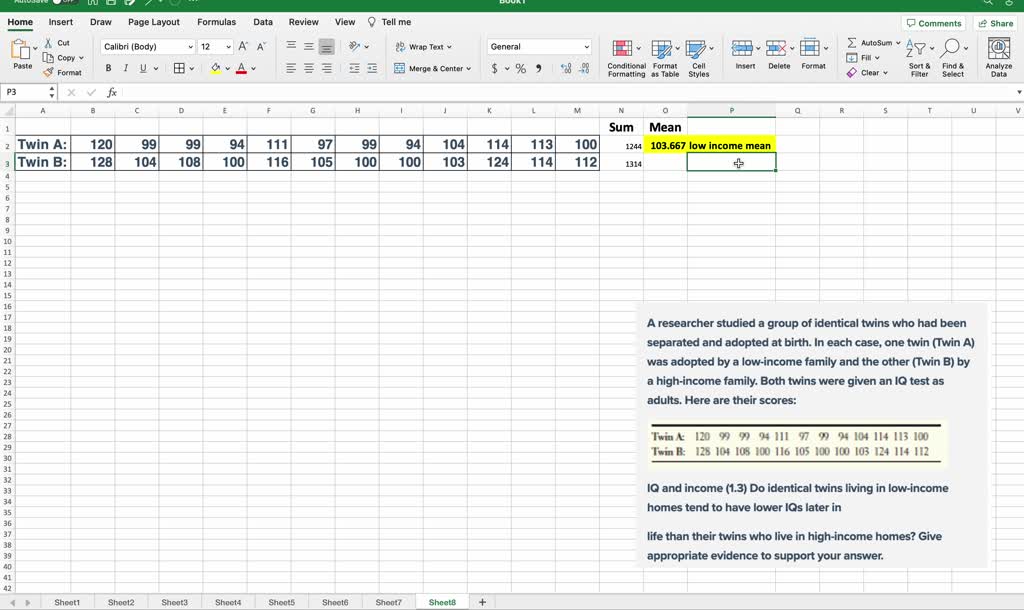
Task: Open Conditional Formatting
Action: 626,56
